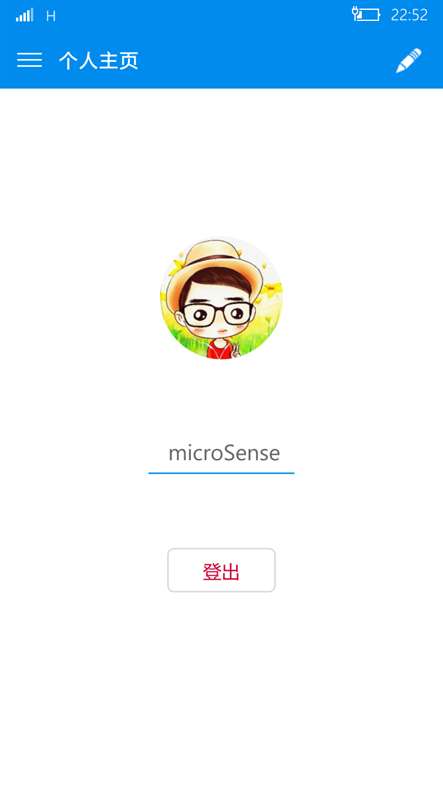Click the 个人主页 page title
The height and width of the screenshot is (788, 443).
click(98, 61)
